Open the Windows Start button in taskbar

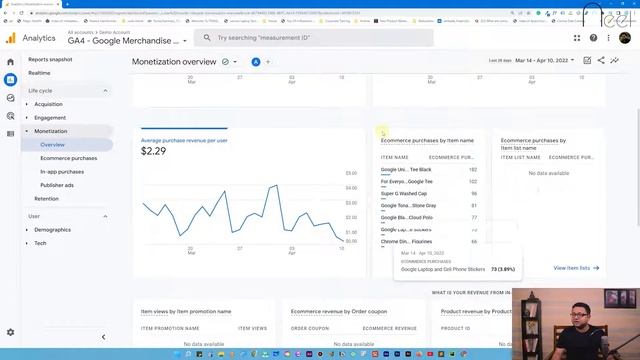point(177,354)
